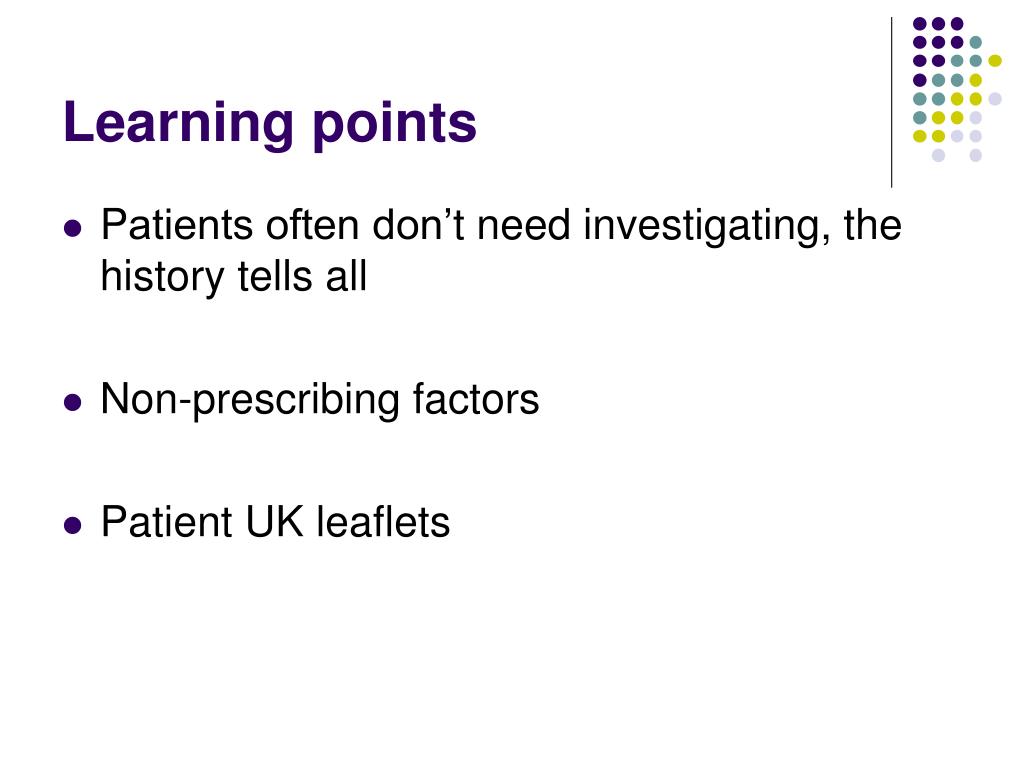This screenshot has height=768, width=1024.
Task: Click the "Learning points" slide title
Action: pos(270,123)
